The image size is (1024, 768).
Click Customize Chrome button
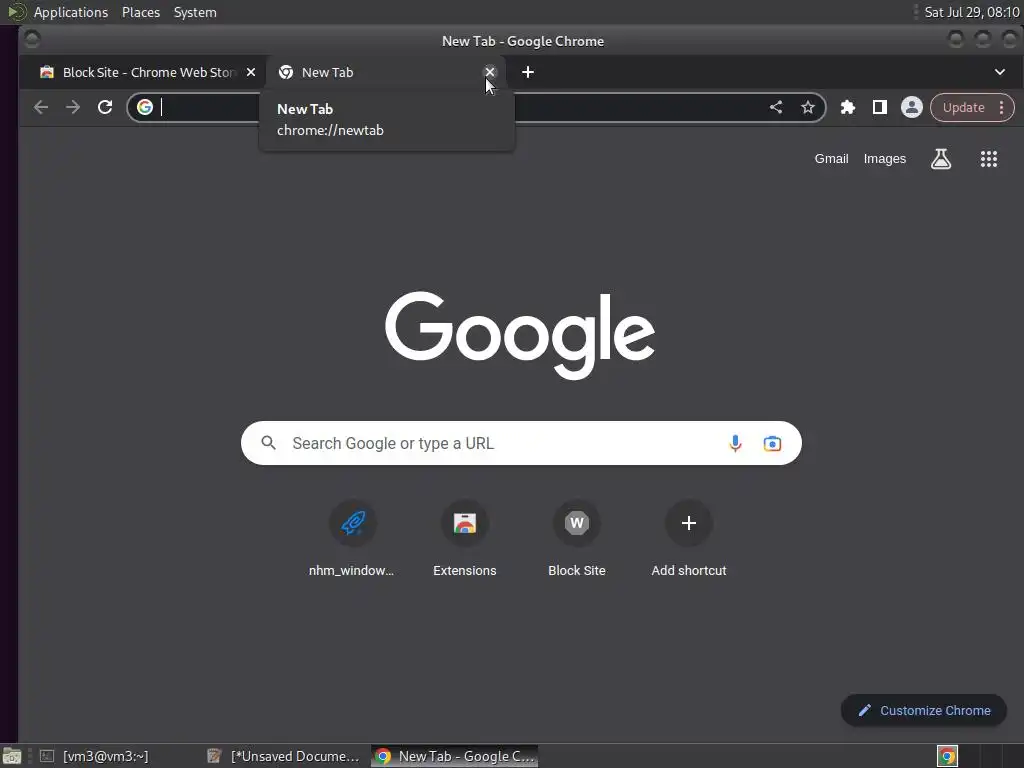[x=924, y=711]
